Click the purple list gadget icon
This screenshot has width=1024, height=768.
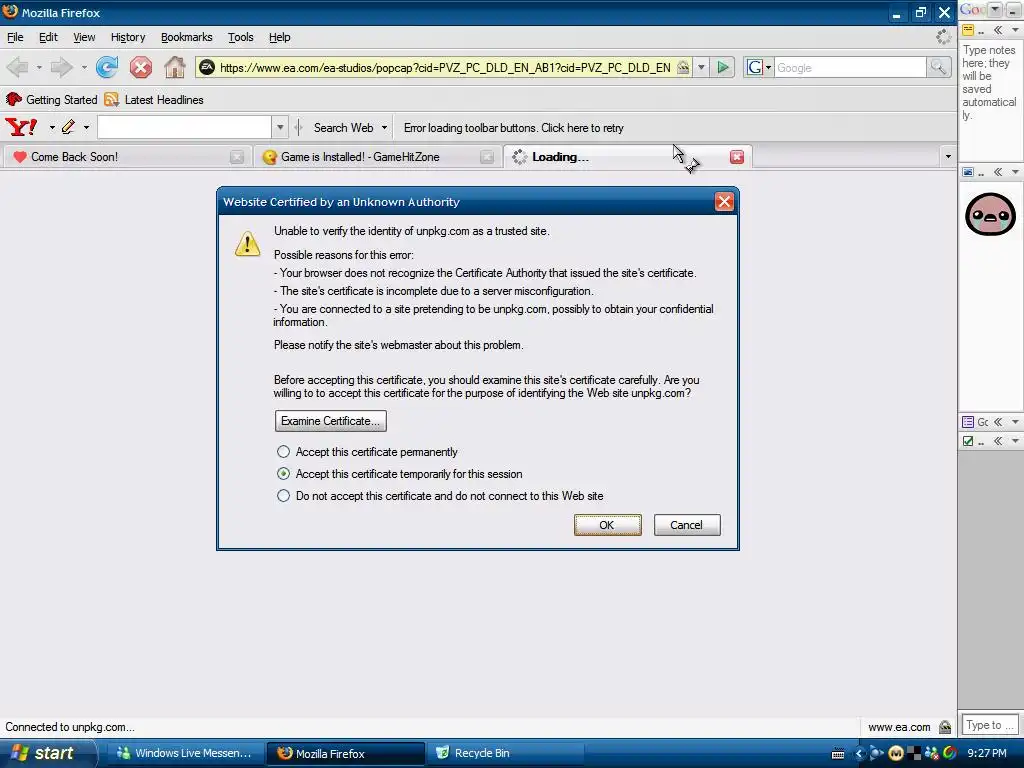(968, 422)
